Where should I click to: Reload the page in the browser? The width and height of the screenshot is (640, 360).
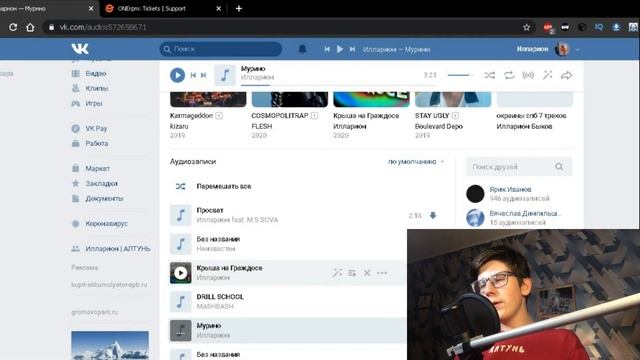13,27
